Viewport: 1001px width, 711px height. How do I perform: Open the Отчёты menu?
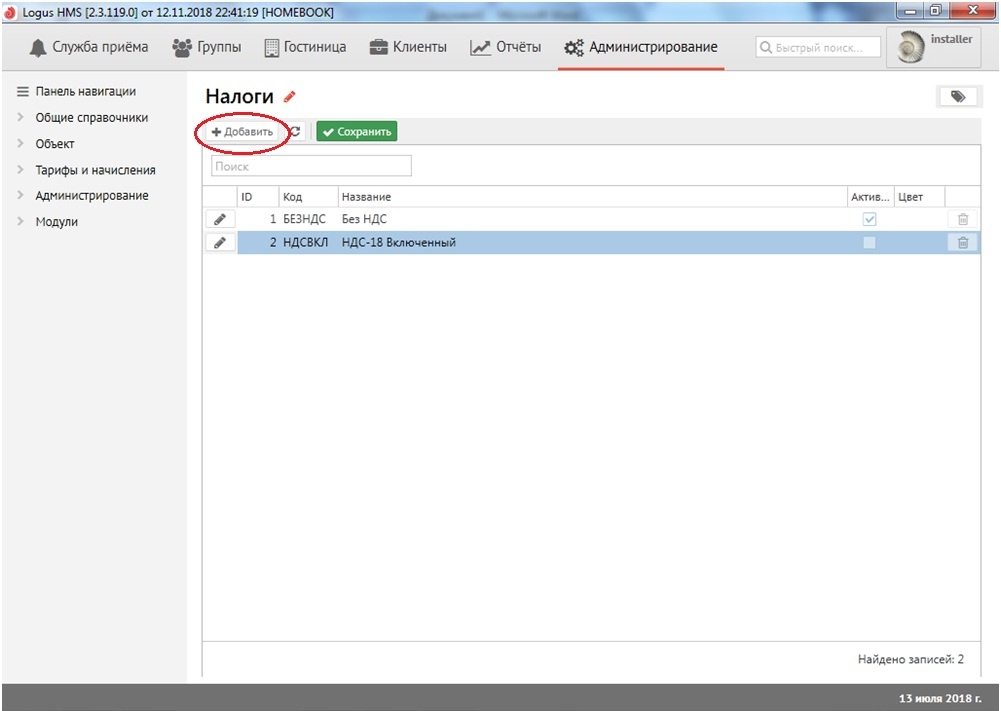tap(506, 47)
